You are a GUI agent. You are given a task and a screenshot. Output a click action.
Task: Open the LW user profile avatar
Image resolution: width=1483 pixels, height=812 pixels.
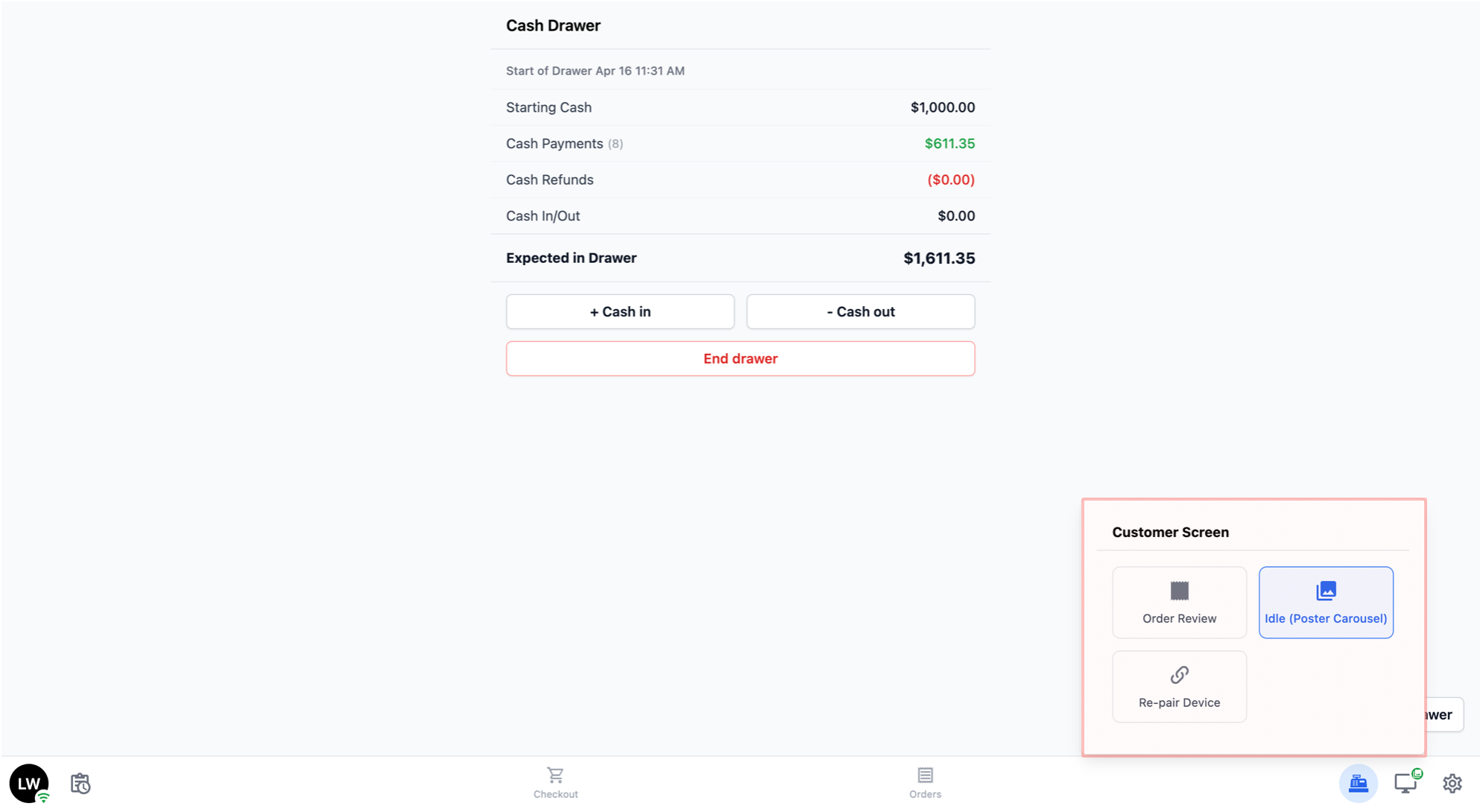[29, 783]
